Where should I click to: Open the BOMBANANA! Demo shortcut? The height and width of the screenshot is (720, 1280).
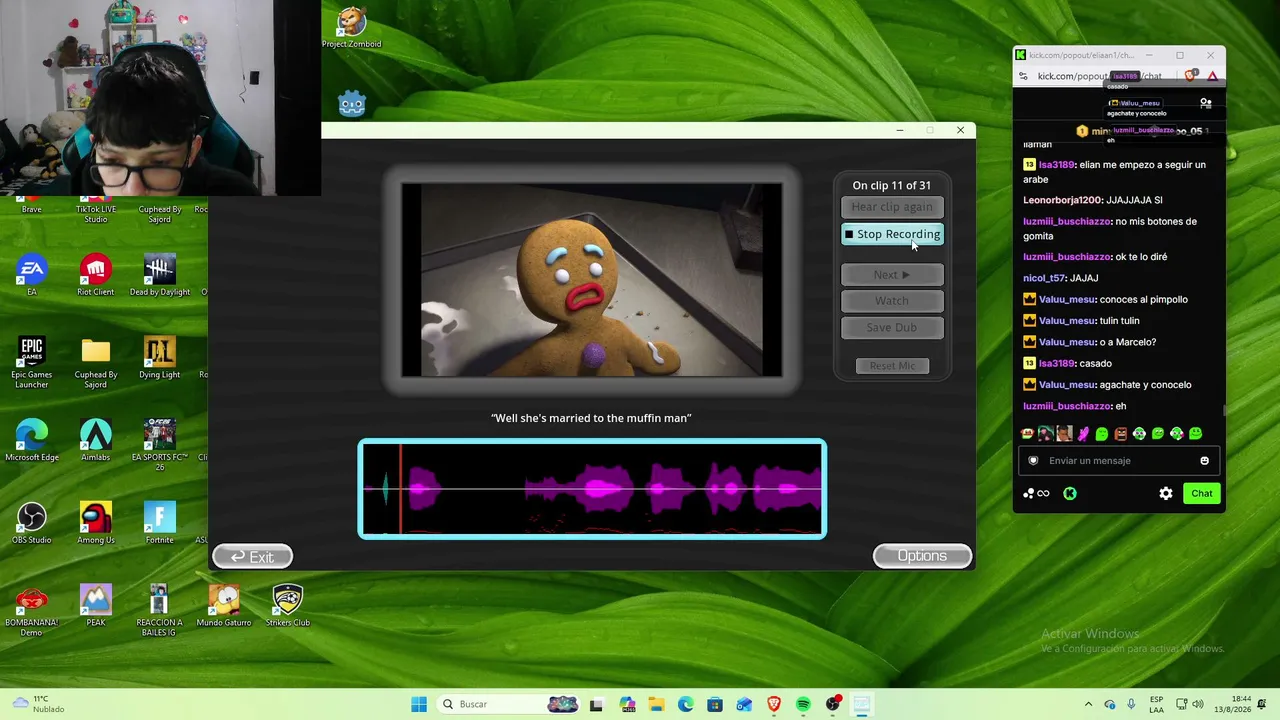pyautogui.click(x=32, y=610)
